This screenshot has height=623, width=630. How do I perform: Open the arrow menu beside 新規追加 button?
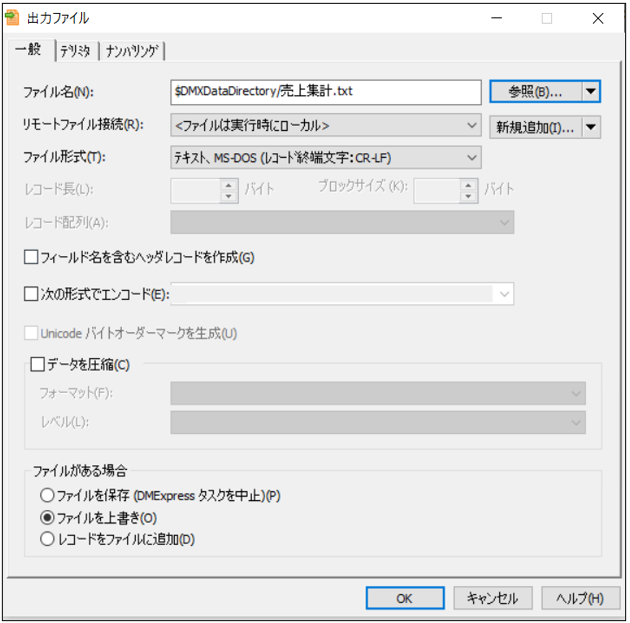[591, 126]
